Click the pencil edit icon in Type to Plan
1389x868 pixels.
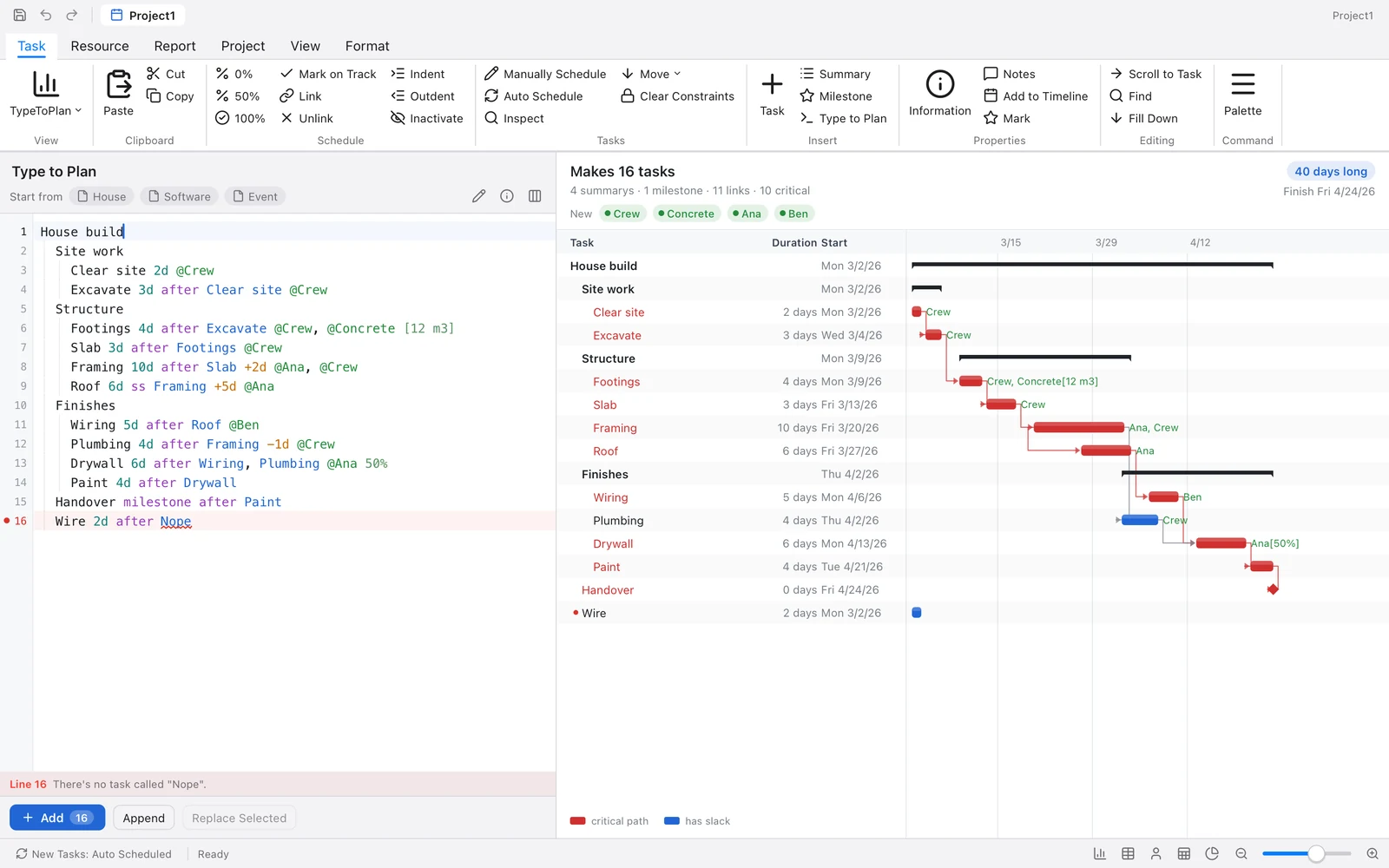click(x=479, y=196)
